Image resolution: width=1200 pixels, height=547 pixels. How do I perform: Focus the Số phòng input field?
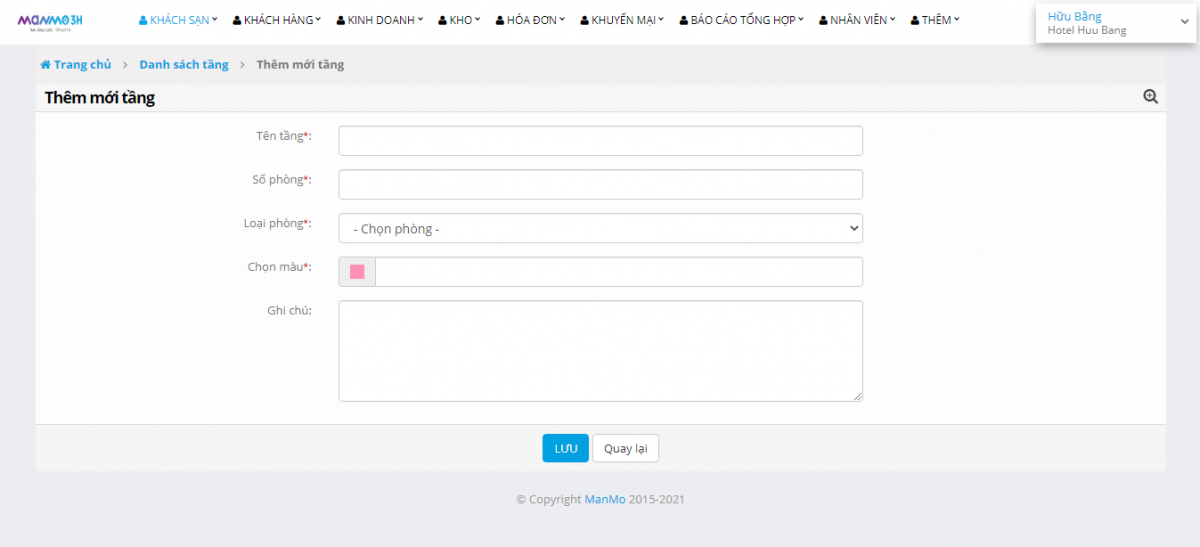click(x=600, y=185)
